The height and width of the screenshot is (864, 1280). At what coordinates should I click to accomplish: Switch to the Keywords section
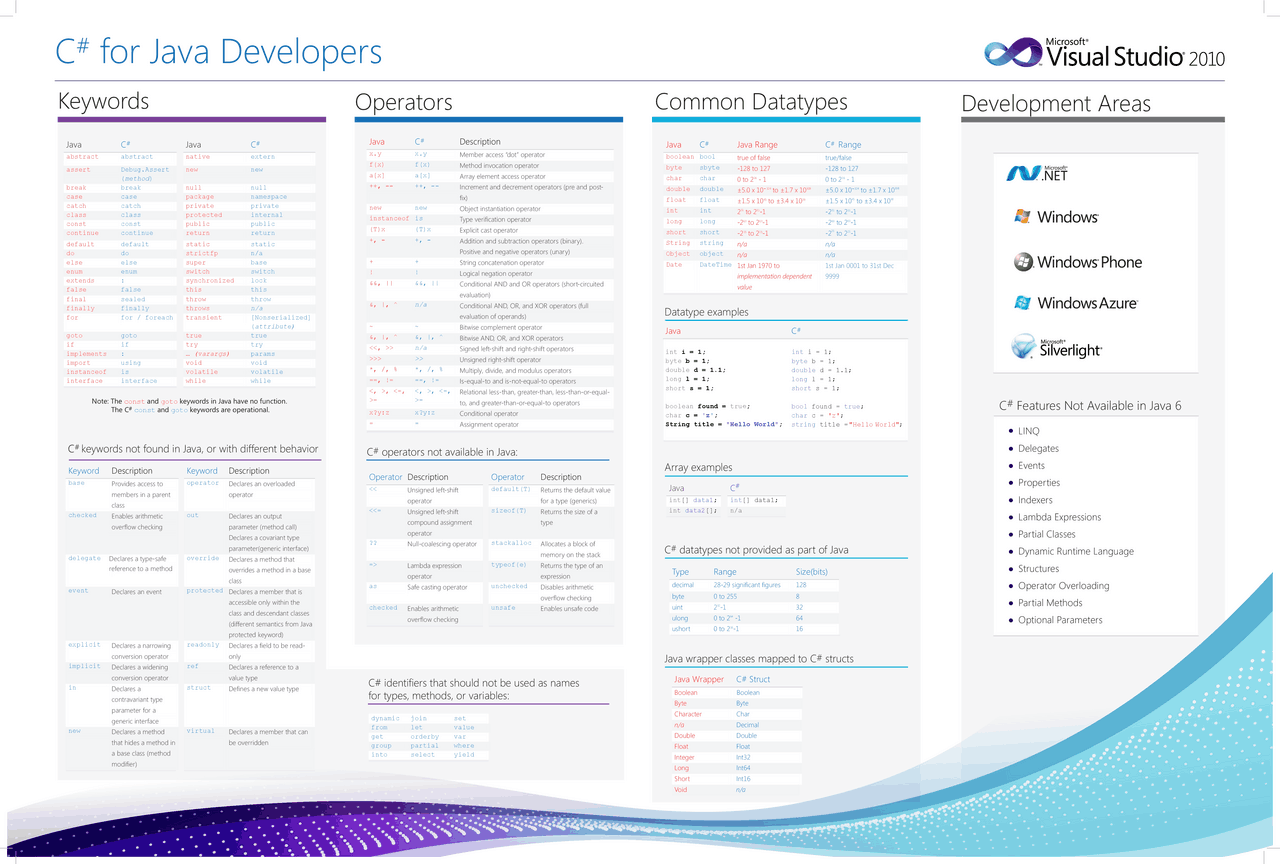coord(103,101)
